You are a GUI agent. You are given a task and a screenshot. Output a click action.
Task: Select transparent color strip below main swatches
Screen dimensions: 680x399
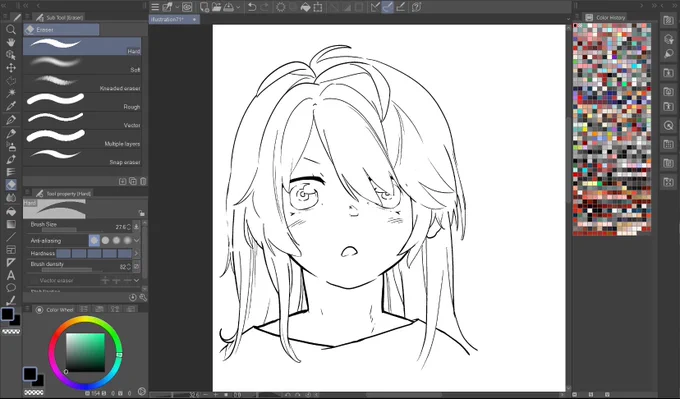[x=11, y=332]
